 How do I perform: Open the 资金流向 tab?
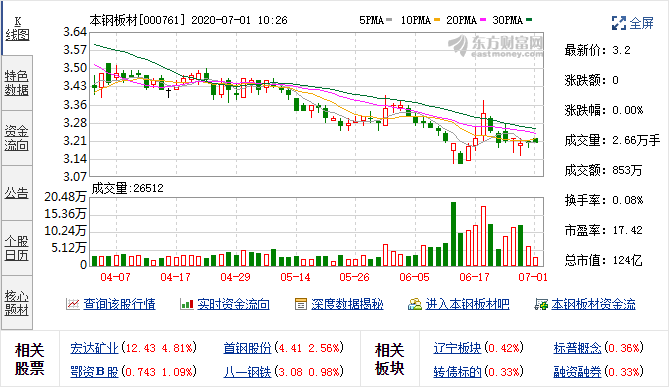click(17, 138)
